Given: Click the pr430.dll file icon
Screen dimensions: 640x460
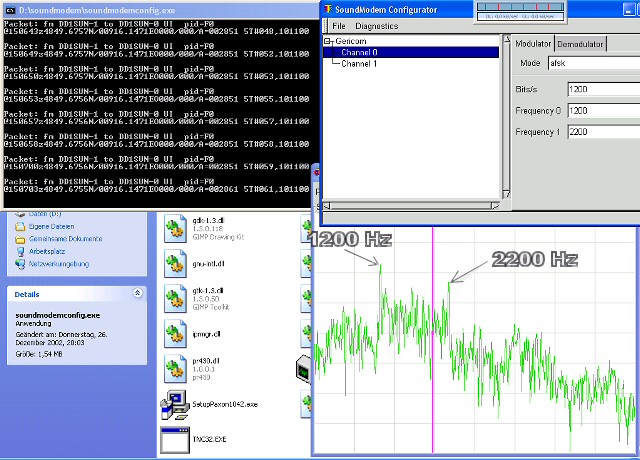Looking at the screenshot, I should (x=176, y=366).
